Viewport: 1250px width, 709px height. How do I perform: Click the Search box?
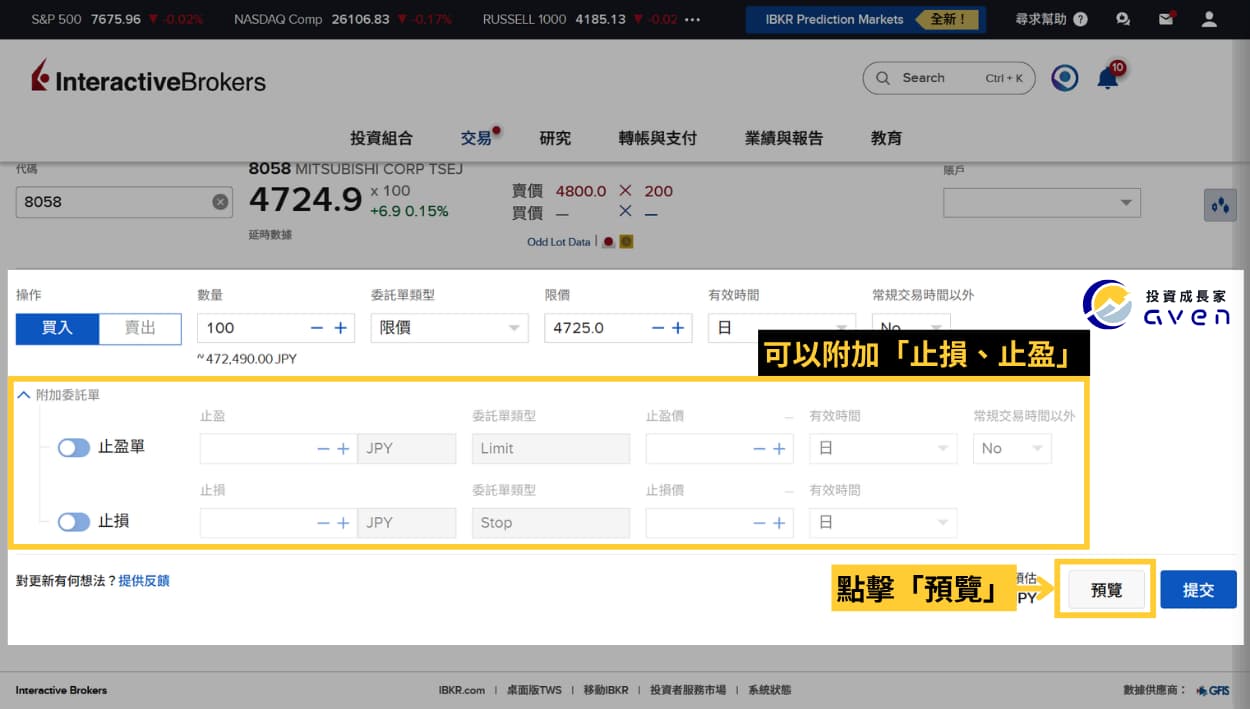(x=948, y=78)
